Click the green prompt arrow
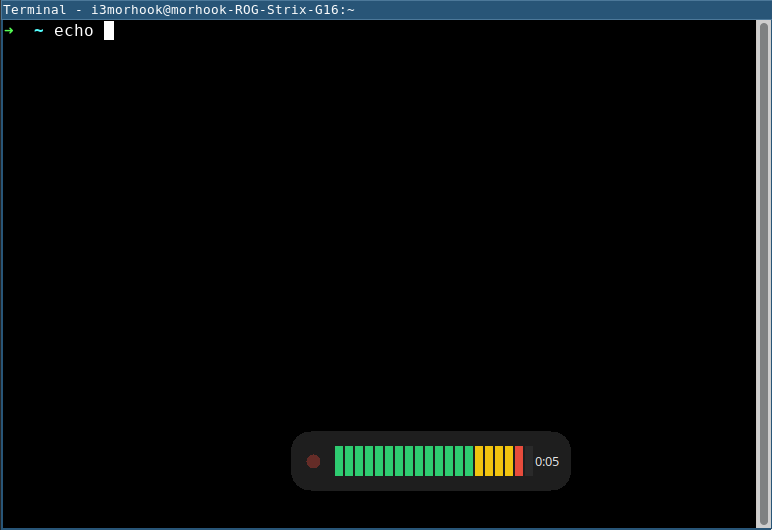 tap(9, 31)
